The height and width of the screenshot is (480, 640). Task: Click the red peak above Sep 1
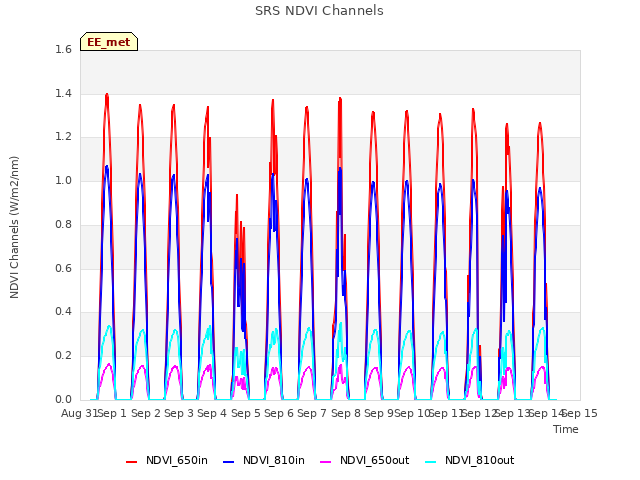pyautogui.click(x=107, y=96)
